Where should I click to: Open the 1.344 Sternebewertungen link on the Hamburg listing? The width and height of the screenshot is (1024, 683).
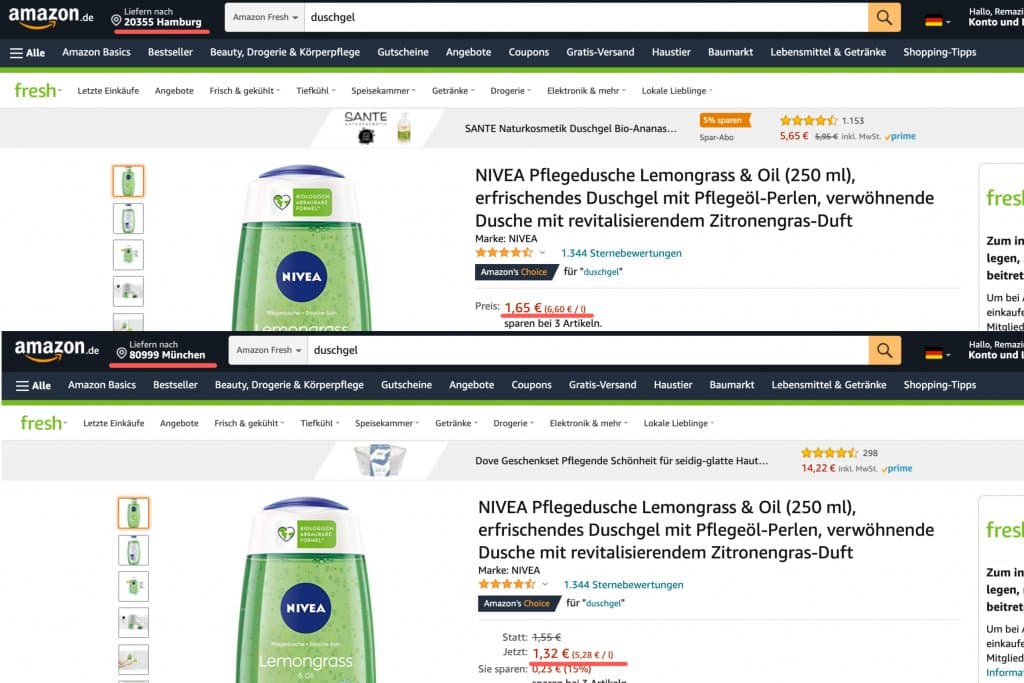[x=621, y=253]
